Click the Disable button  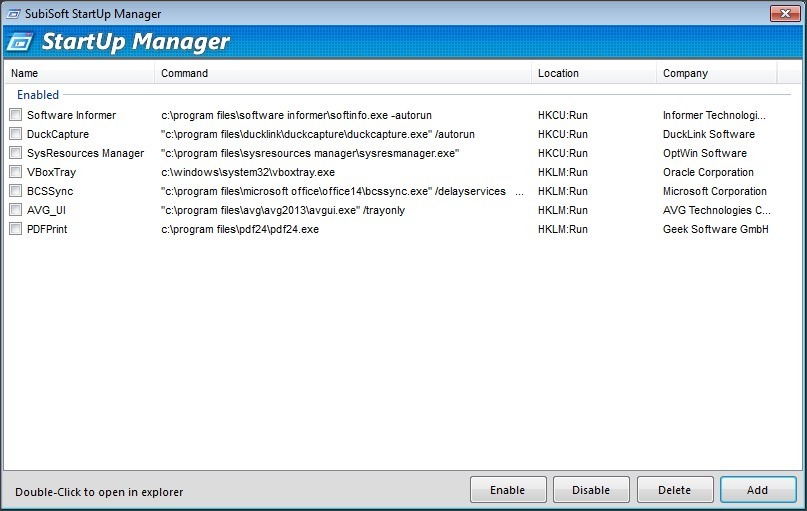(591, 490)
